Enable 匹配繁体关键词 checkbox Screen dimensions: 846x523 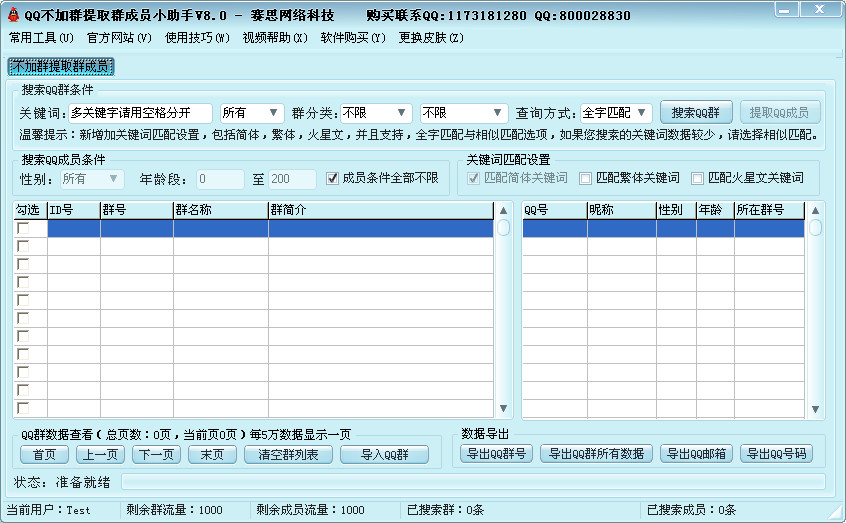[585, 178]
